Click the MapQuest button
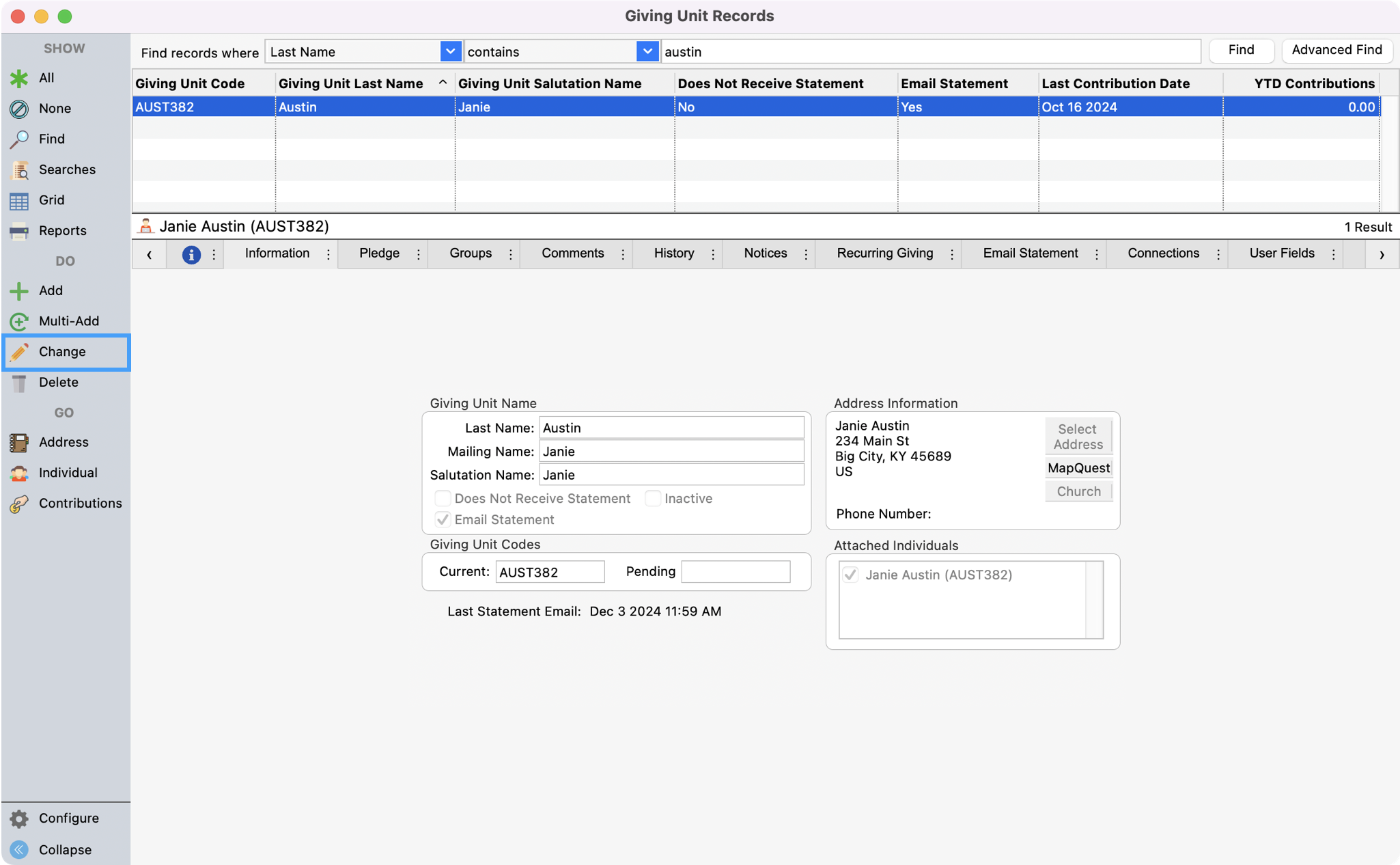1400x865 pixels. (1078, 467)
